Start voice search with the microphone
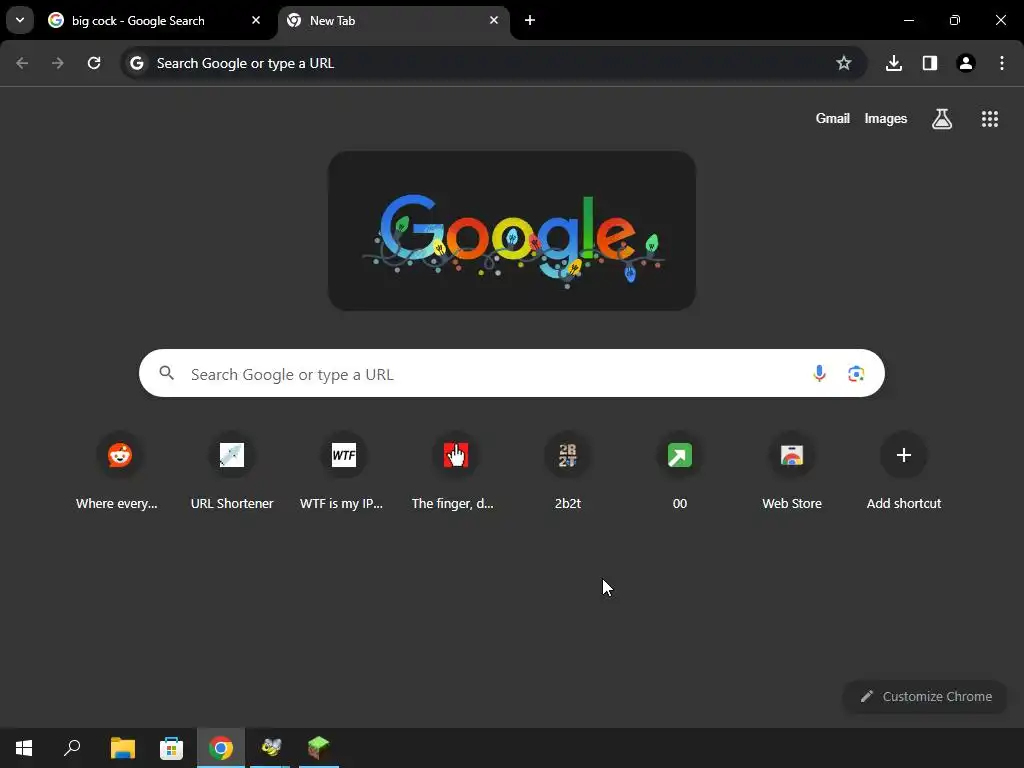1024x768 pixels. [819, 374]
